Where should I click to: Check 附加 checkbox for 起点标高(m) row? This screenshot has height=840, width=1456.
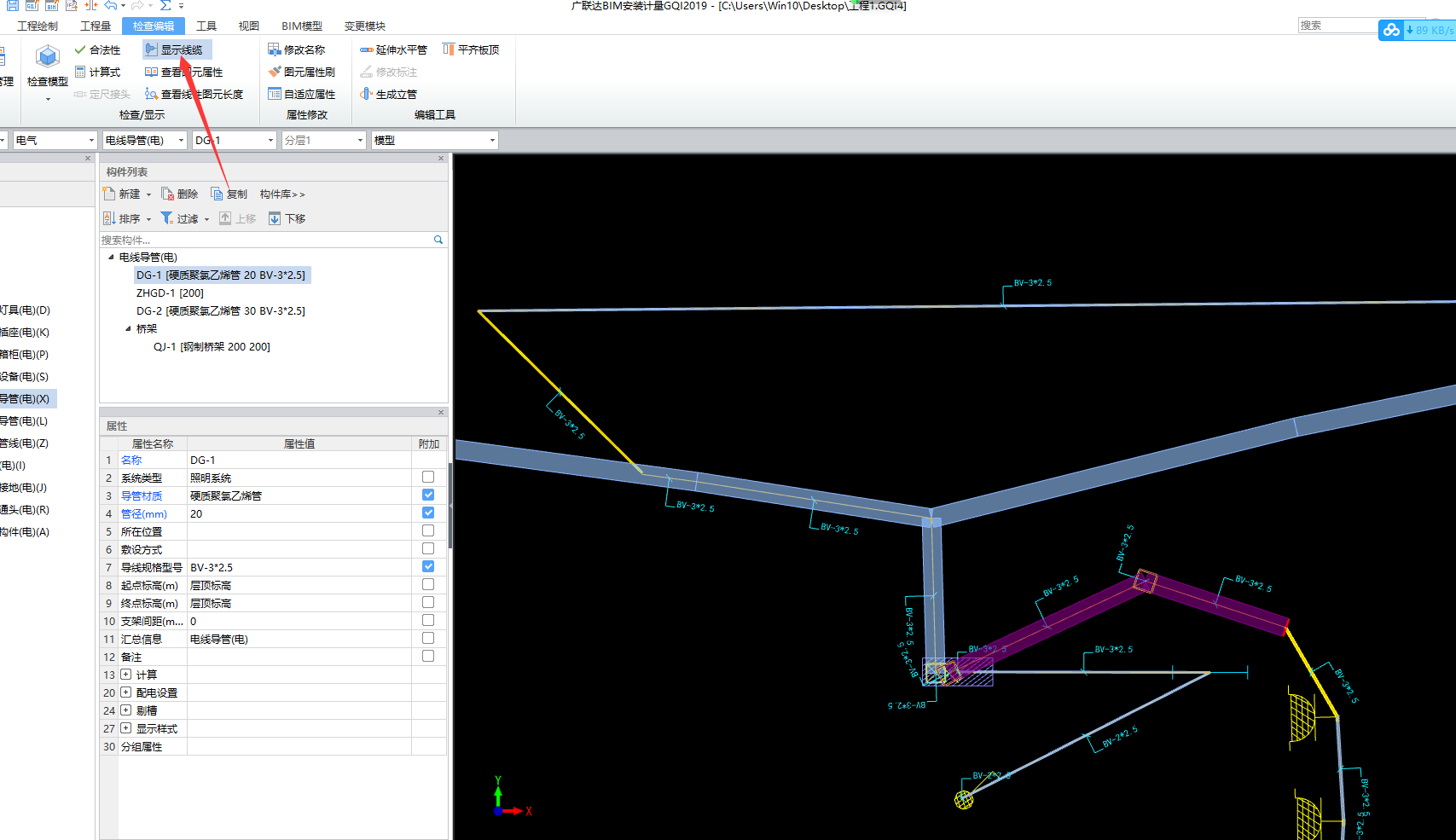click(x=428, y=585)
